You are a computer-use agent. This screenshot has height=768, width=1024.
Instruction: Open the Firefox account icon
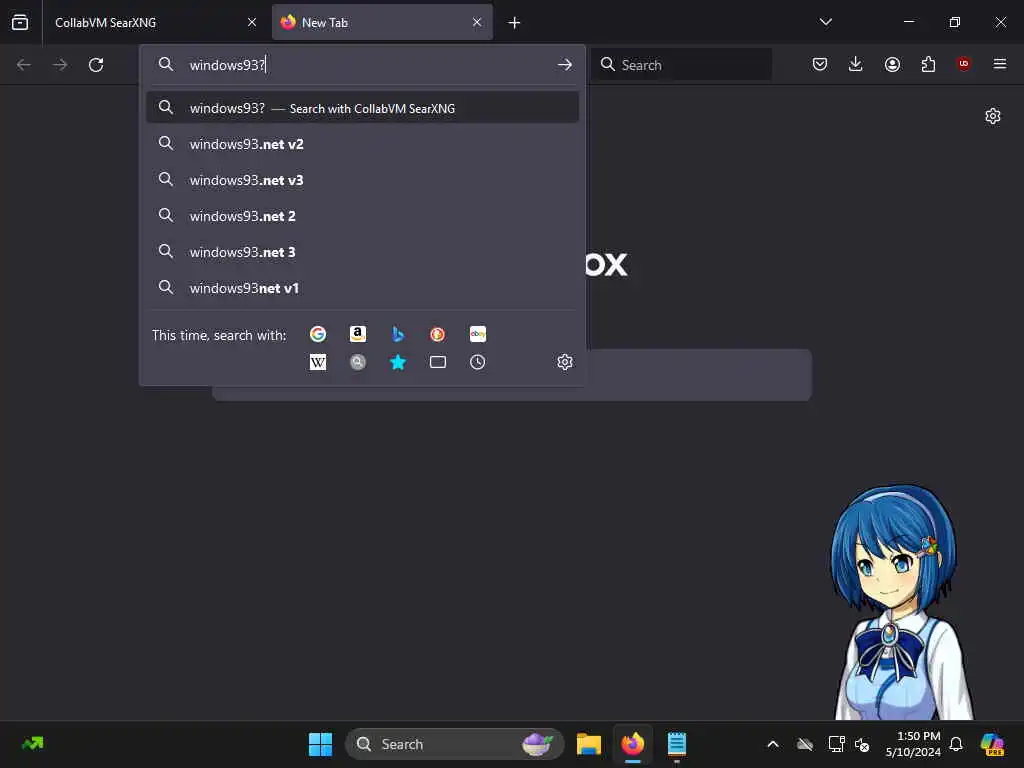click(892, 64)
